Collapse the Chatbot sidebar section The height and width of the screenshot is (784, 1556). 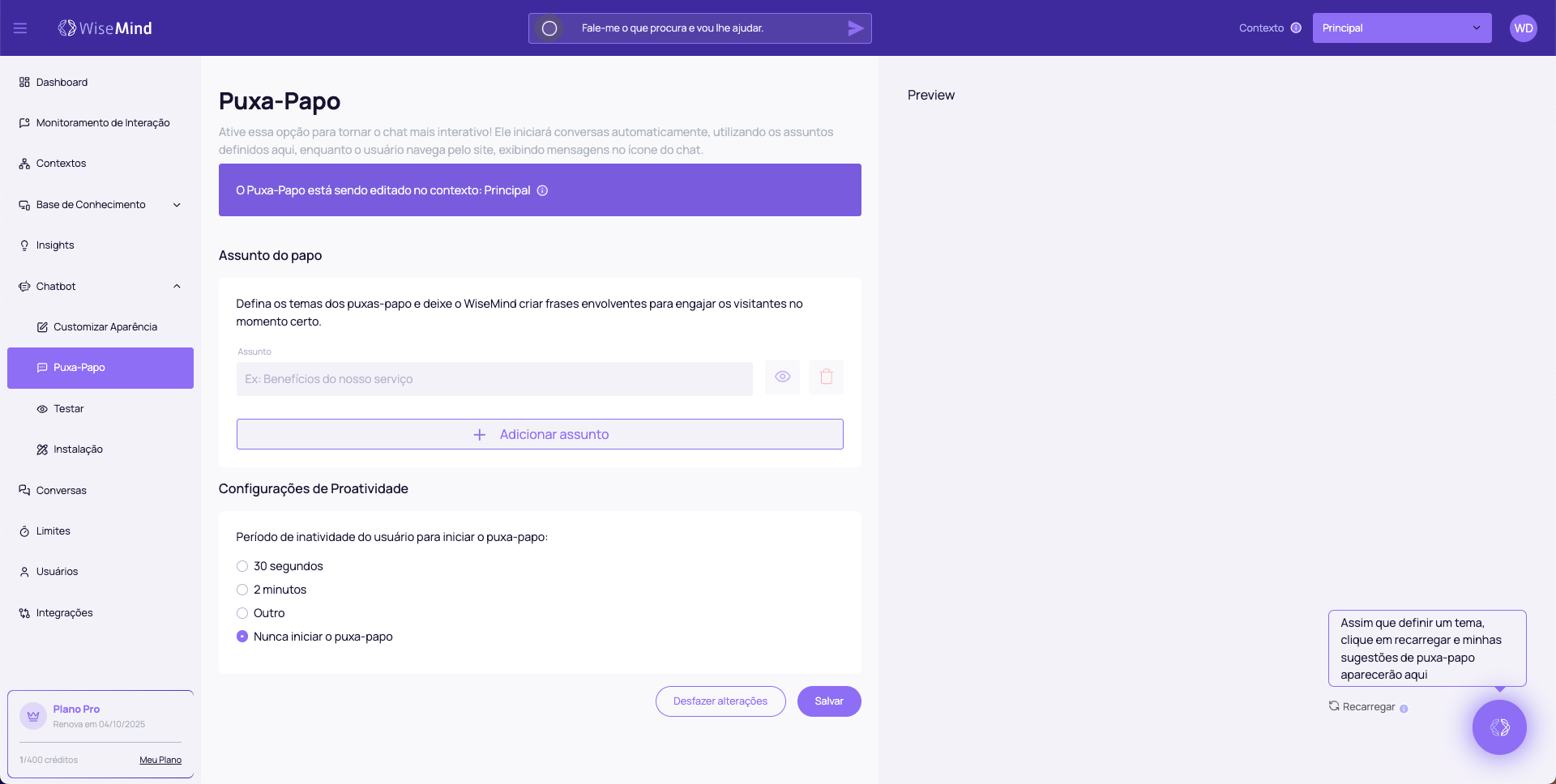click(x=177, y=287)
